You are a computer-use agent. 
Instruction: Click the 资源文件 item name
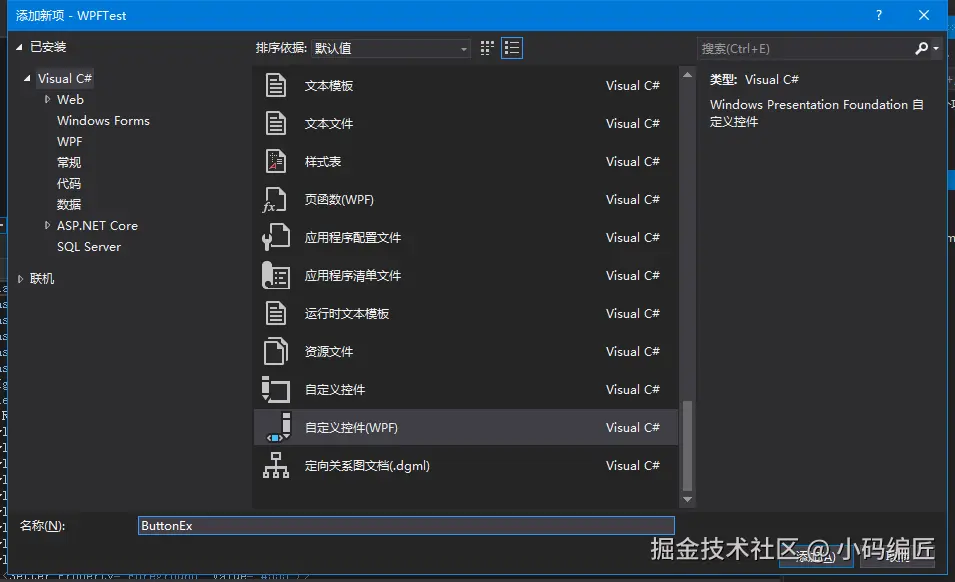329,352
